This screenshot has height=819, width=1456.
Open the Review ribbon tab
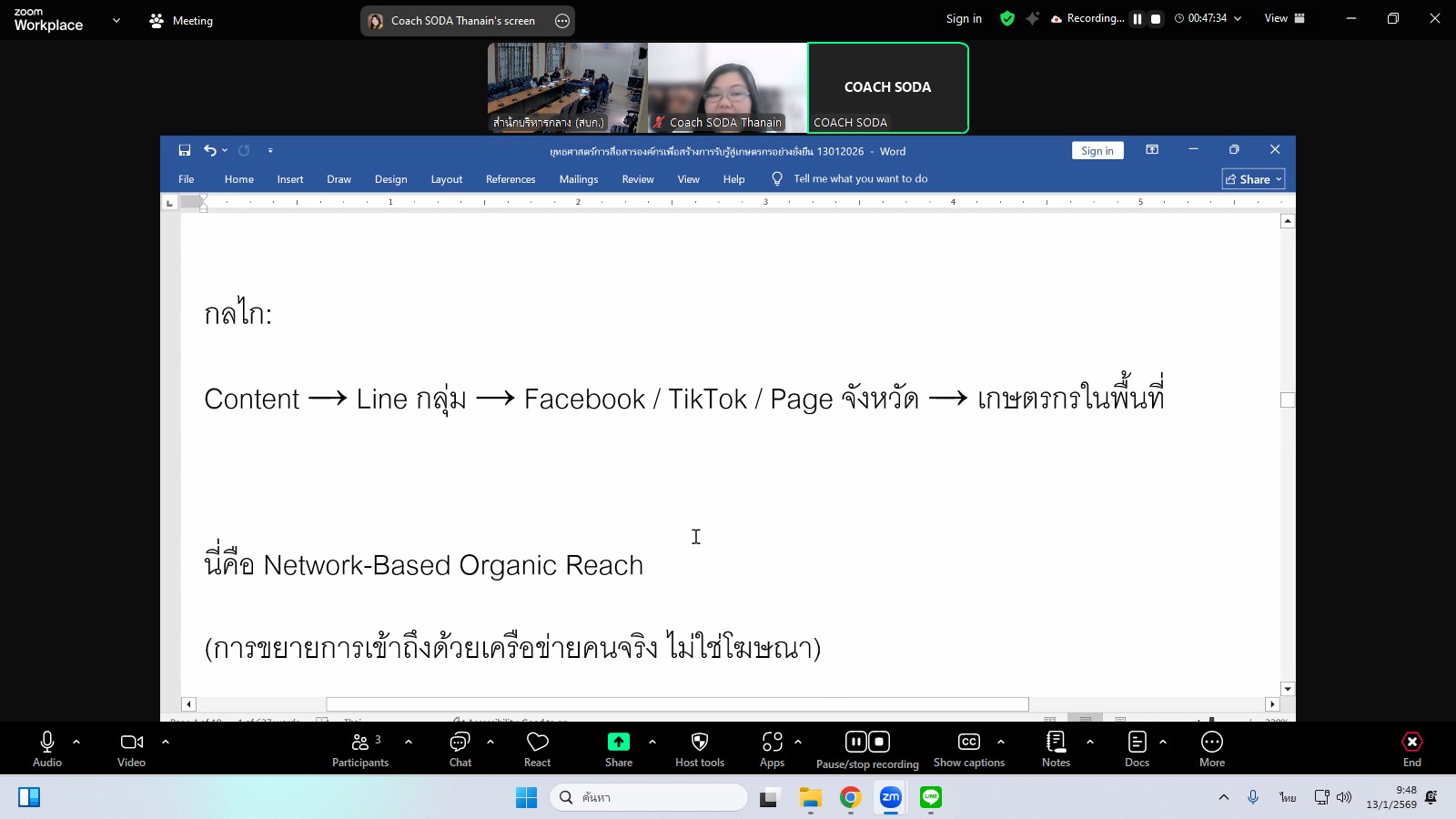tap(637, 179)
